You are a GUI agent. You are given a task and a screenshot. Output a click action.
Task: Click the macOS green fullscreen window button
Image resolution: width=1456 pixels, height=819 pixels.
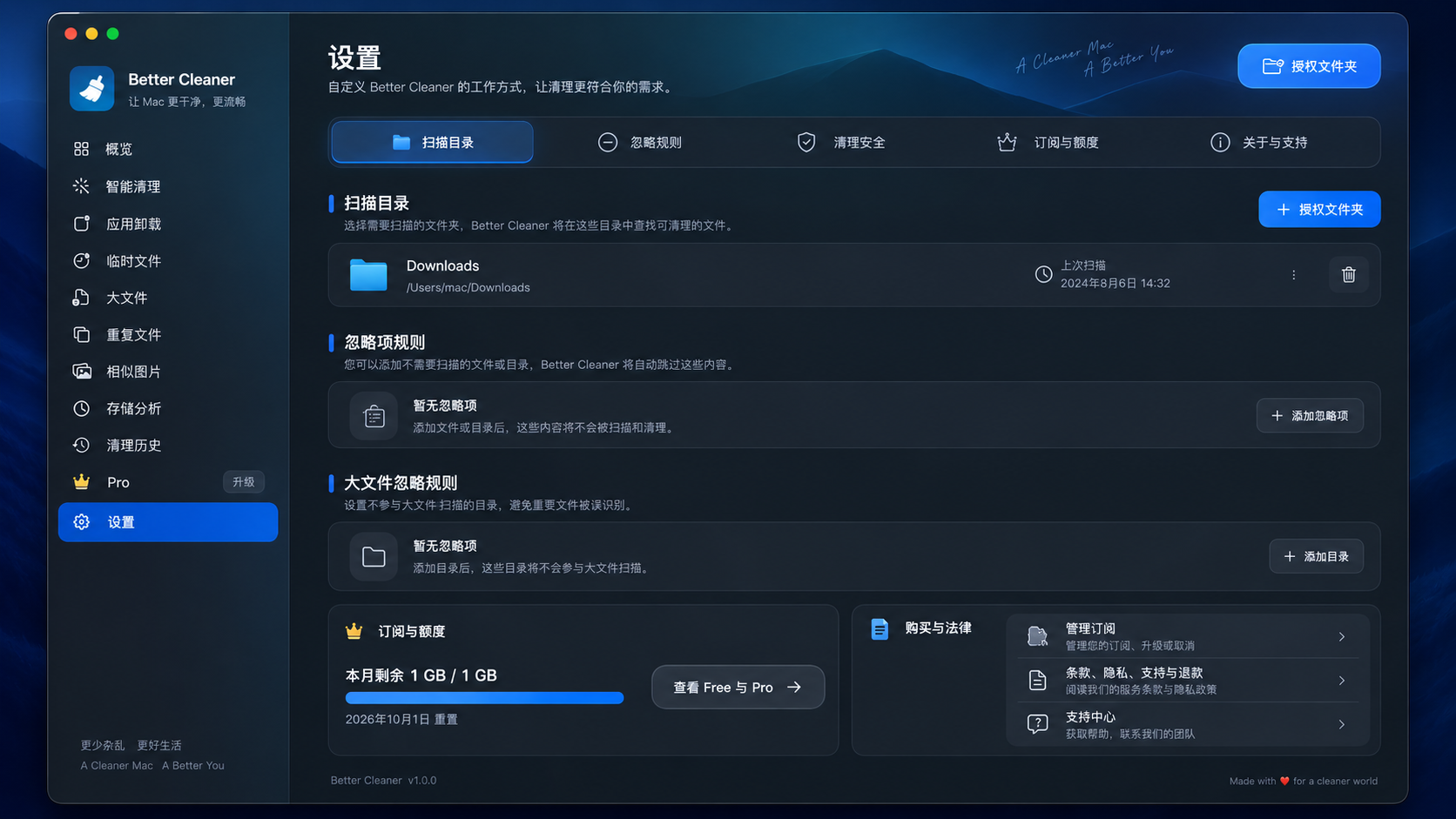click(112, 34)
